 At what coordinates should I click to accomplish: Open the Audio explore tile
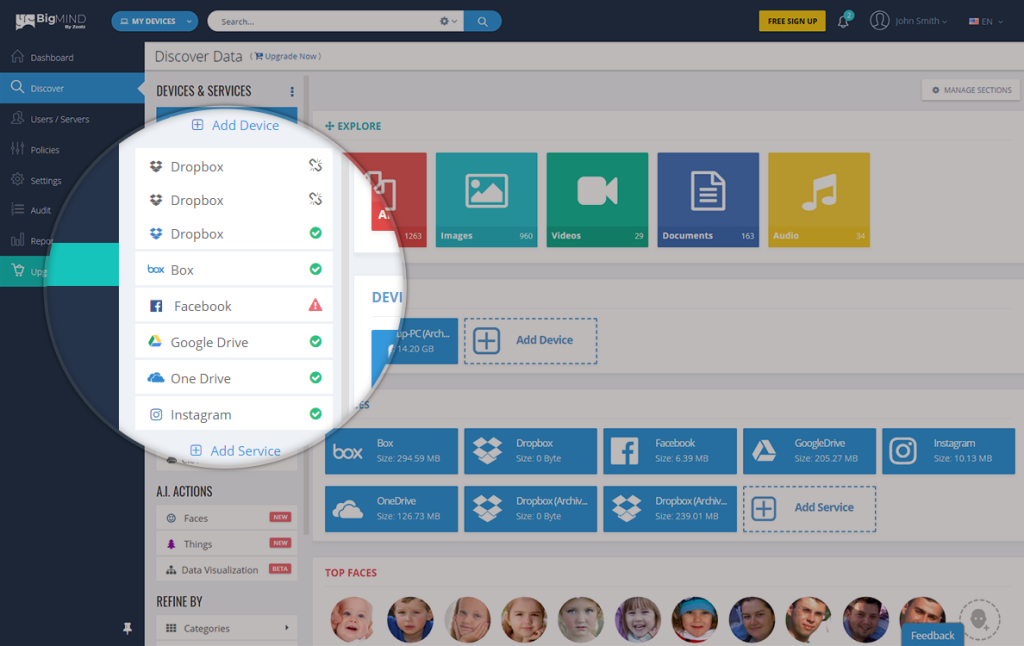coord(819,200)
